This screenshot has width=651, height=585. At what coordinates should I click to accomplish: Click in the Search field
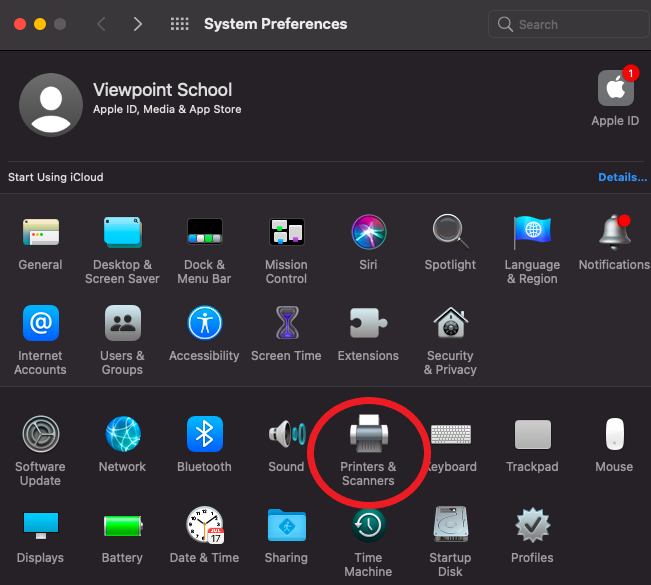point(570,24)
